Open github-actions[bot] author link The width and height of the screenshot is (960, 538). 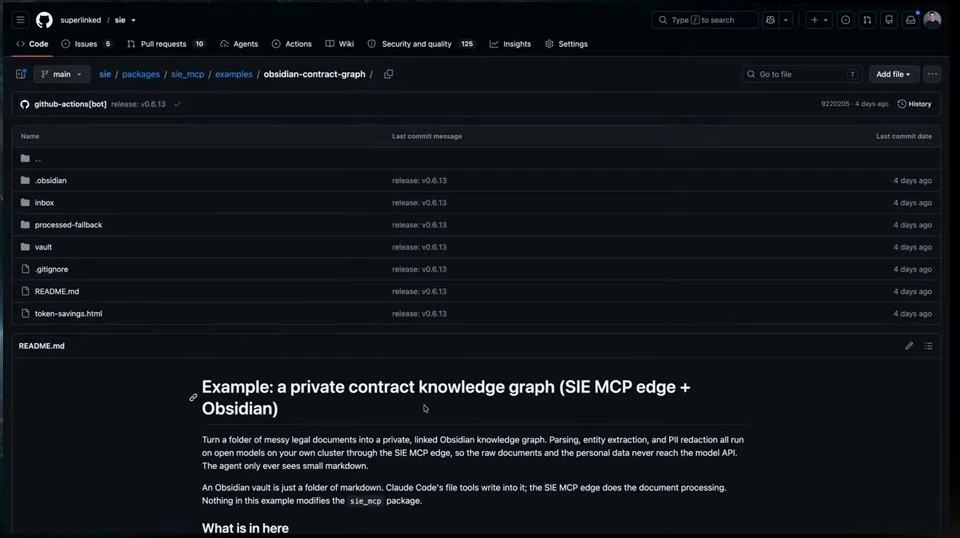click(x=70, y=104)
